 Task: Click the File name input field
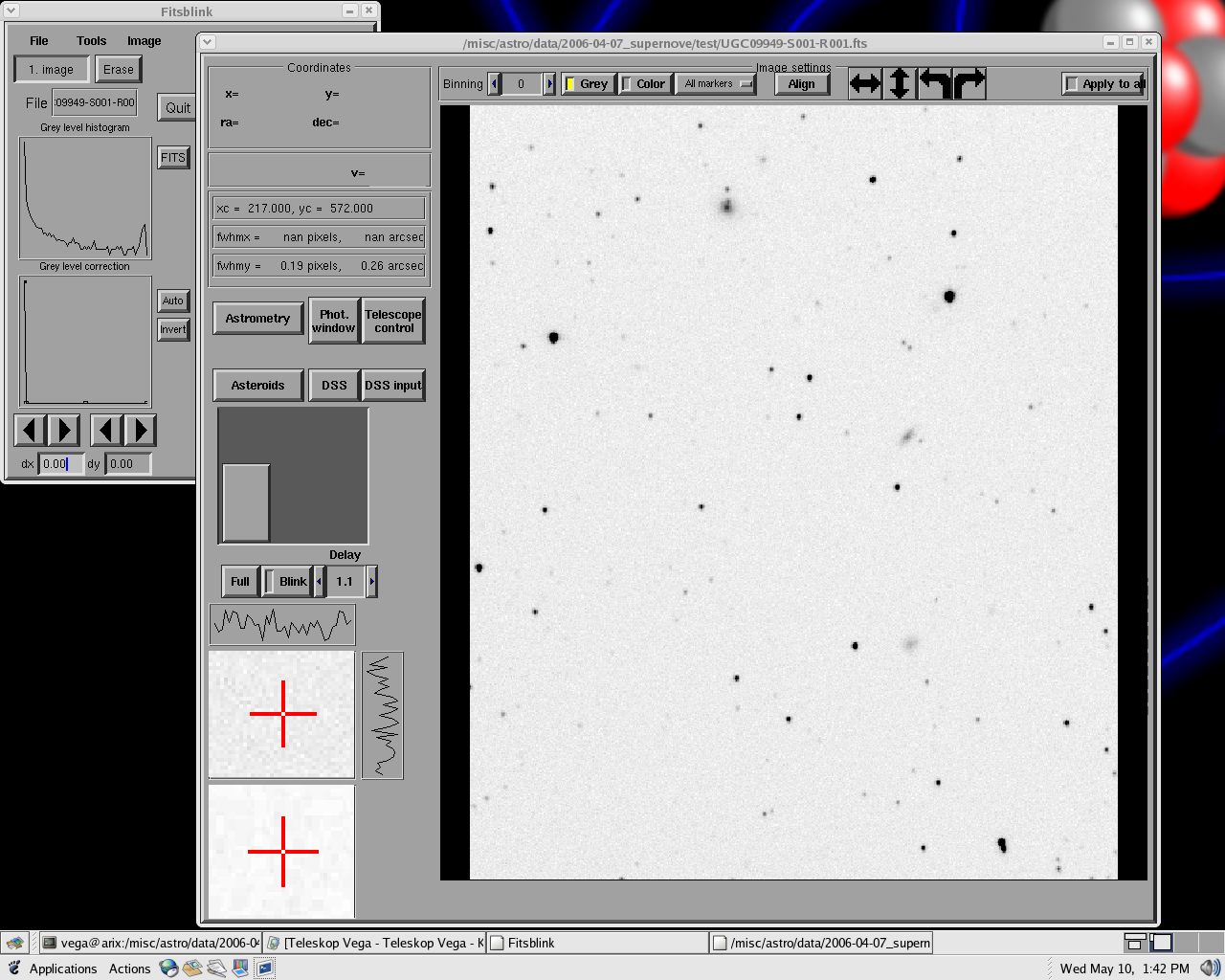click(x=94, y=102)
